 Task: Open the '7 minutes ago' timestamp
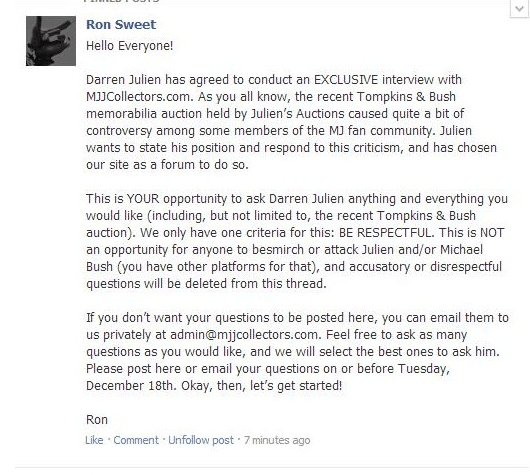pyautogui.click(x=277, y=440)
